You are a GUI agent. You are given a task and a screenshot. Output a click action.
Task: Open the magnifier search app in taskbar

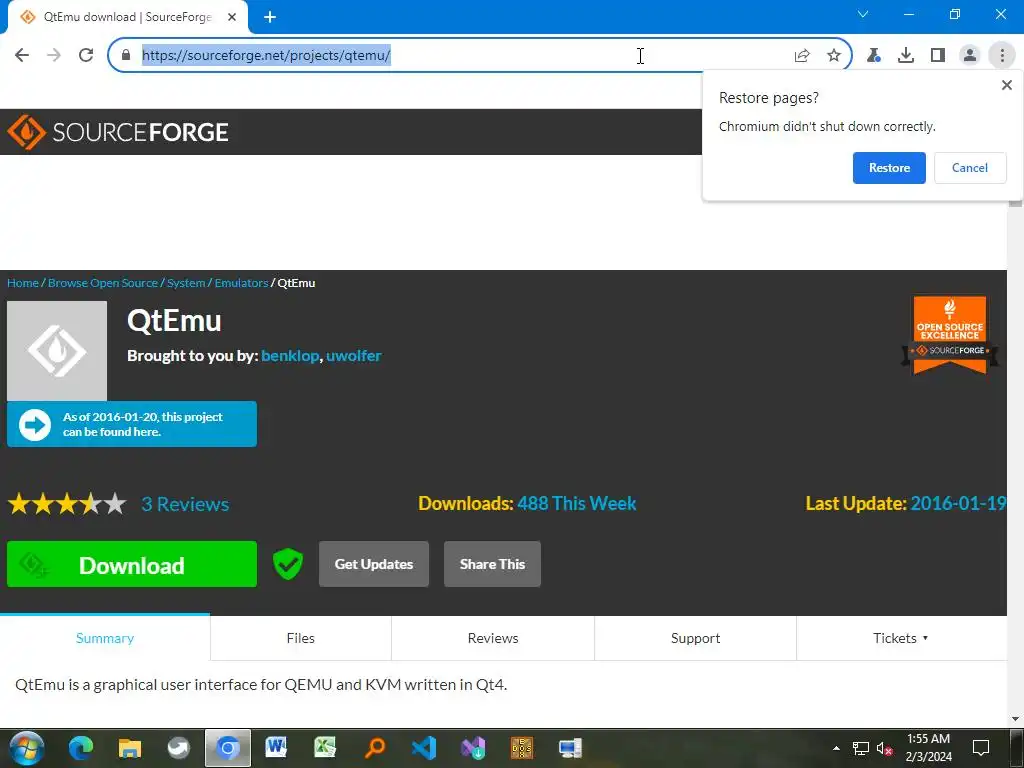(375, 748)
